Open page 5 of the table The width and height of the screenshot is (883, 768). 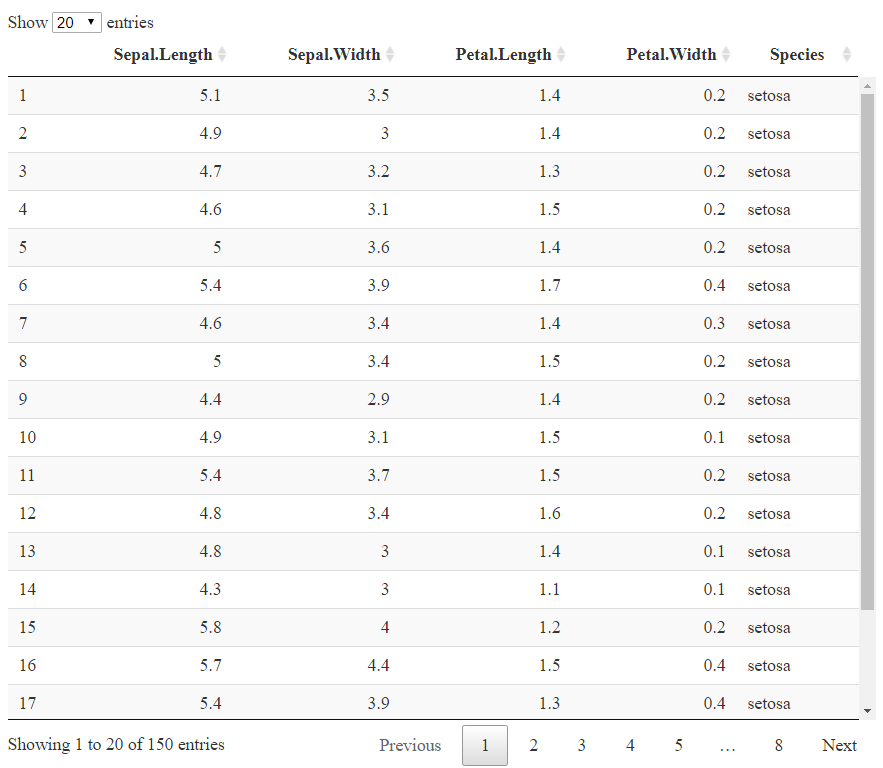(x=679, y=745)
